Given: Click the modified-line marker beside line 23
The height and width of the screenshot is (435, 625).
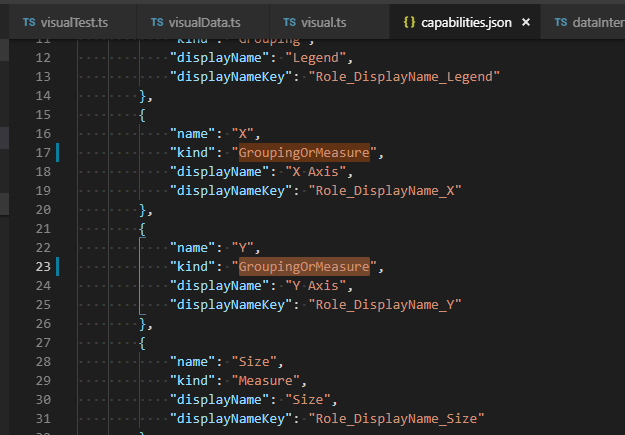Looking at the screenshot, I should click(57, 267).
